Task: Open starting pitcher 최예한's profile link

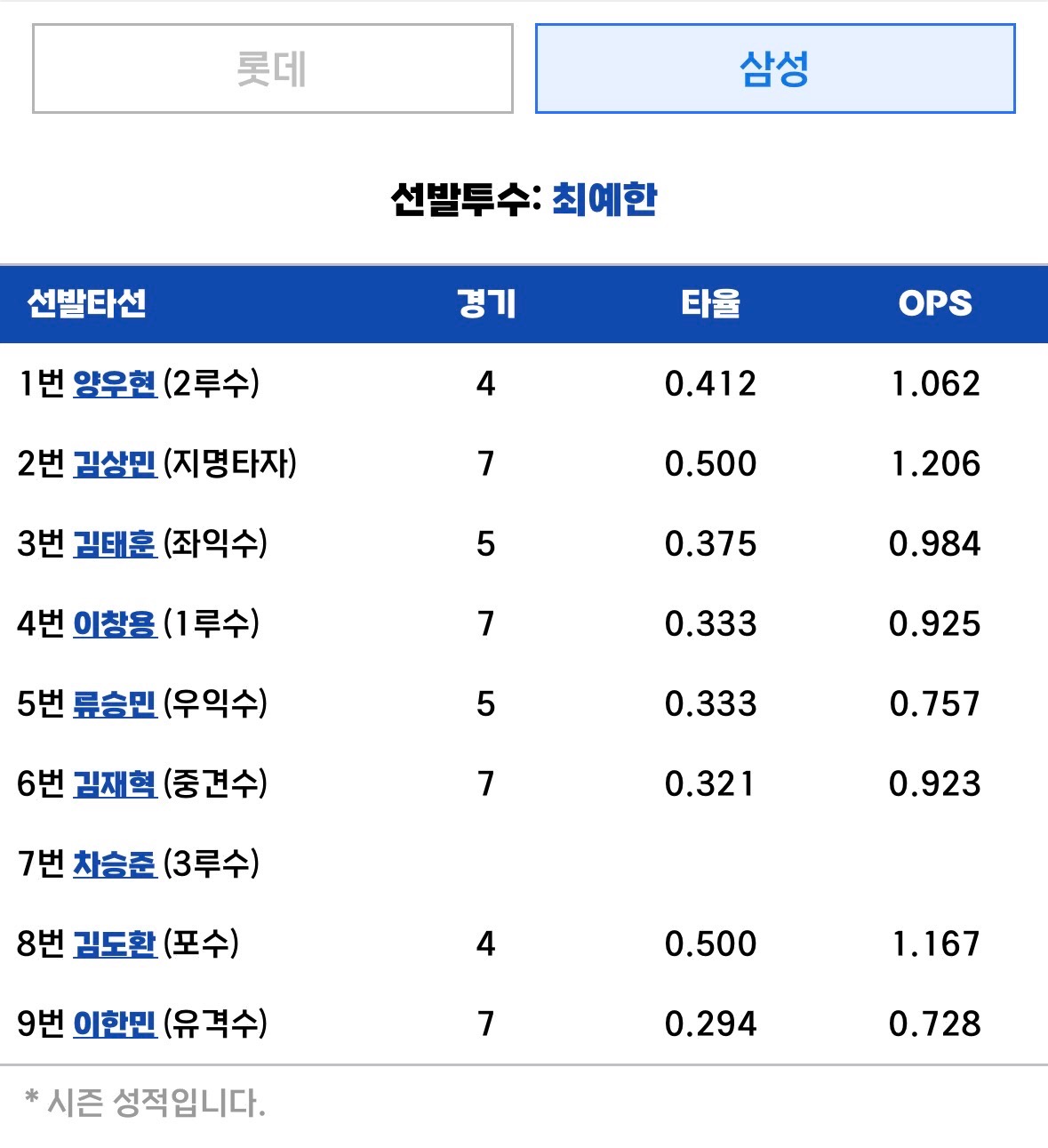Action: (604, 199)
